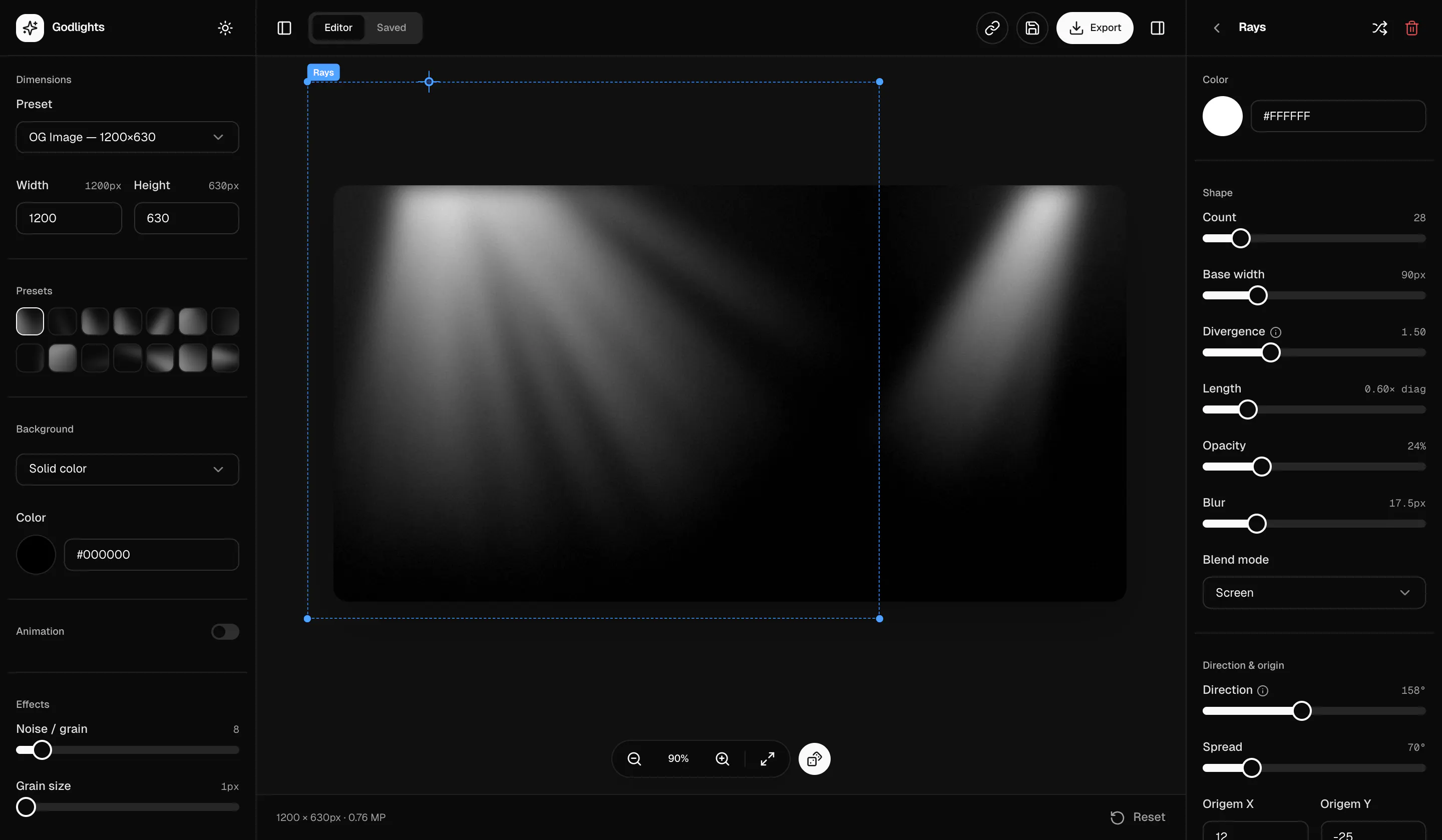This screenshot has height=840, width=1442.
Task: Adjust the Base width slider handle
Action: tap(1258, 295)
